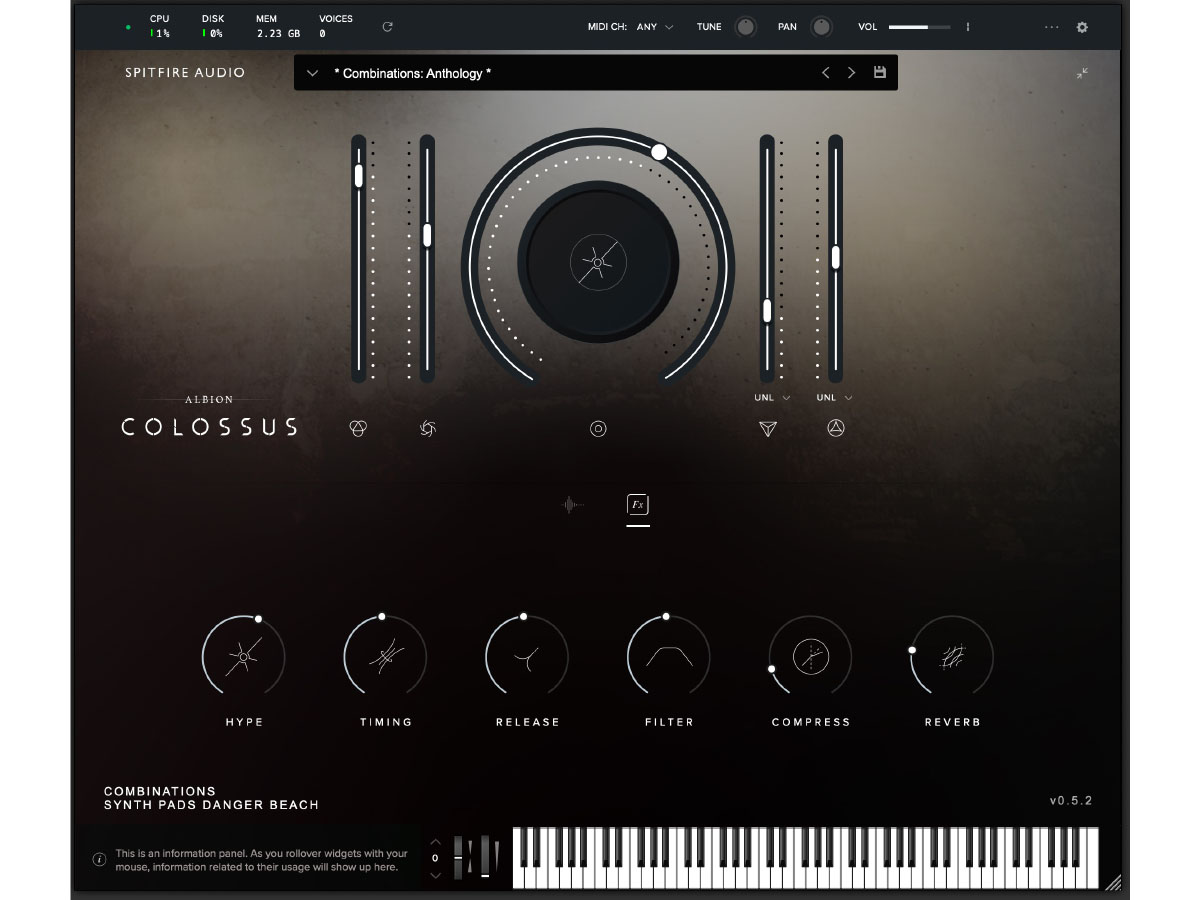
Task: Click the FILTER knob
Action: click(x=669, y=657)
